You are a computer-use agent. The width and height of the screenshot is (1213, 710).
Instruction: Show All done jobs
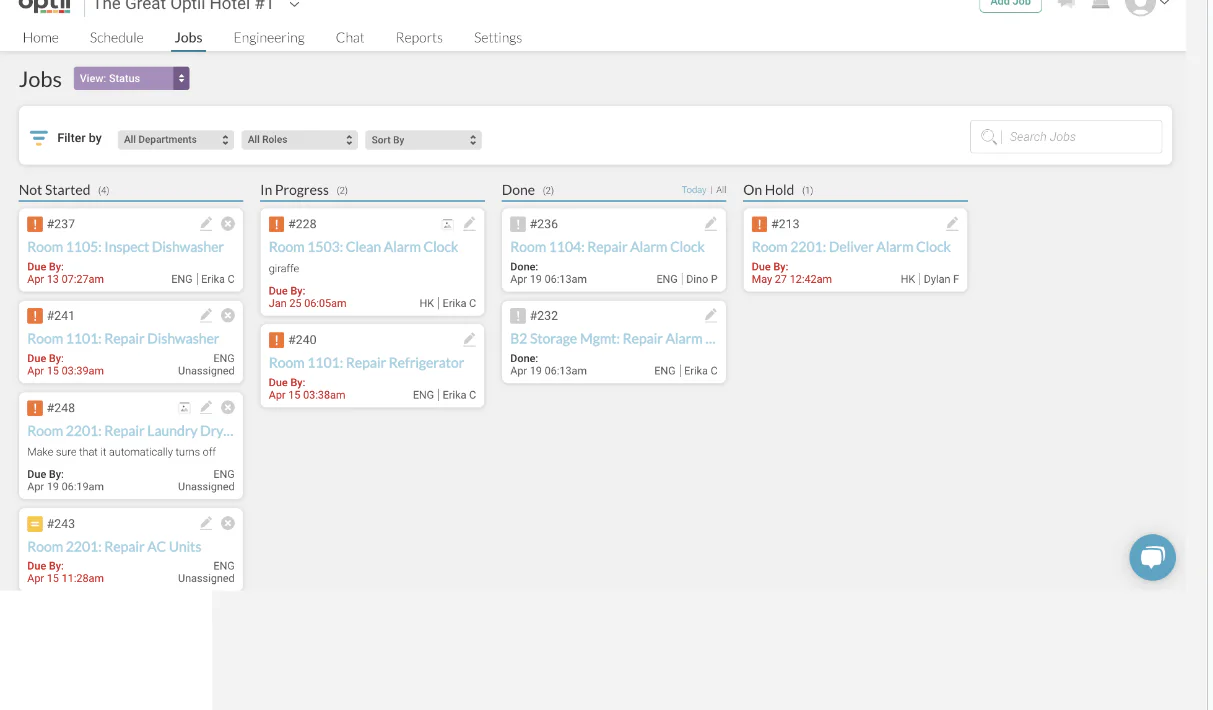[x=721, y=190]
